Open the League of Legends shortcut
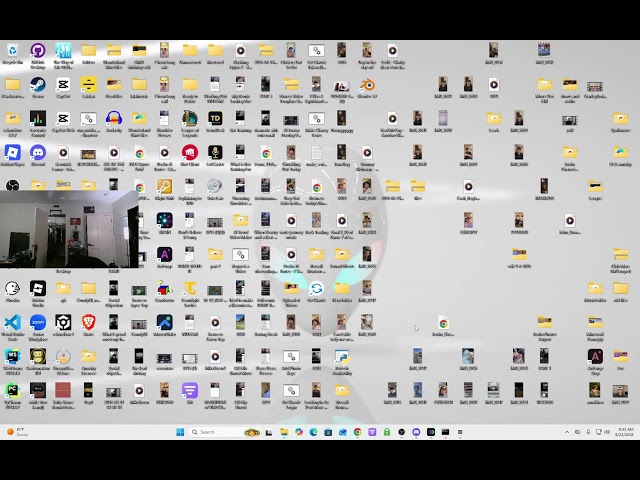The width and height of the screenshot is (640, 480). pos(190,119)
